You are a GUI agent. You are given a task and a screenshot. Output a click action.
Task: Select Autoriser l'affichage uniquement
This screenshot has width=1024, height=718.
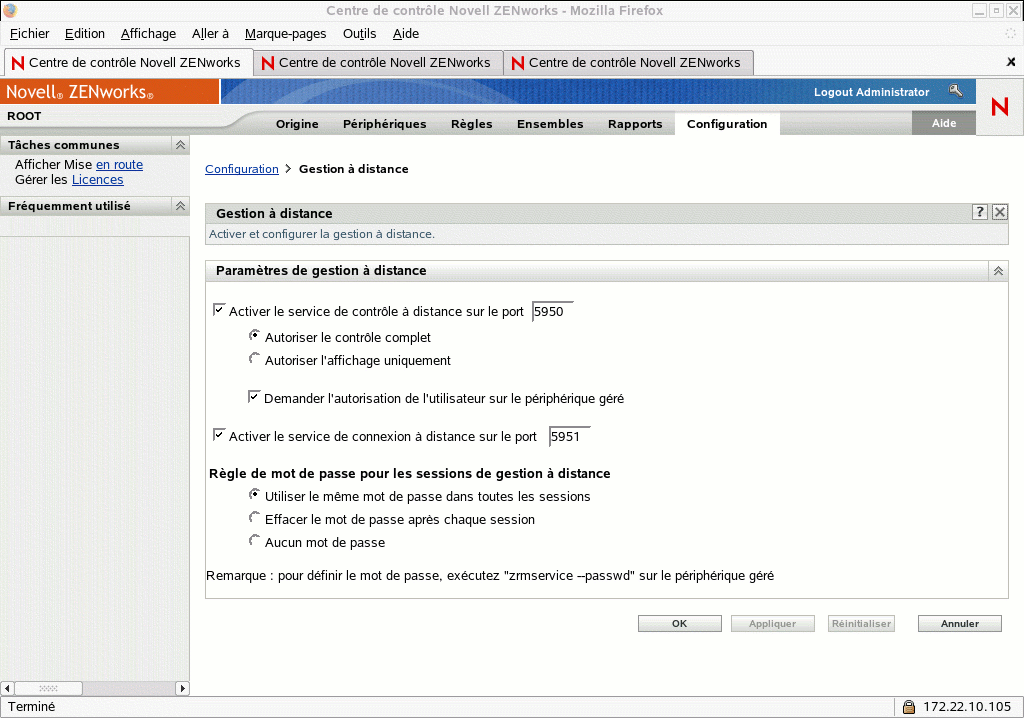(255, 358)
